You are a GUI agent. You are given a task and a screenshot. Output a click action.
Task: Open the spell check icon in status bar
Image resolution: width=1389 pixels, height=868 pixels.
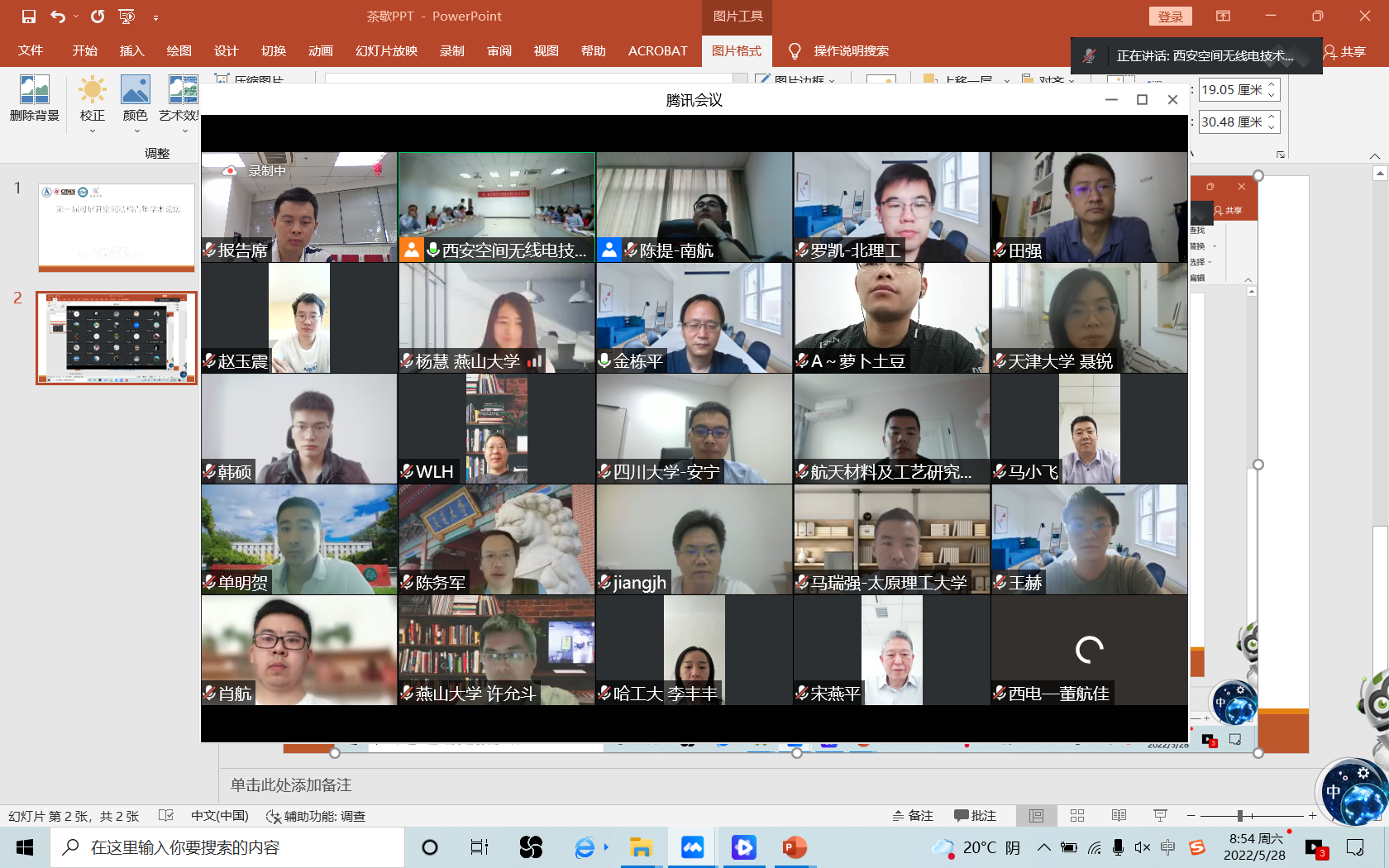click(x=165, y=816)
